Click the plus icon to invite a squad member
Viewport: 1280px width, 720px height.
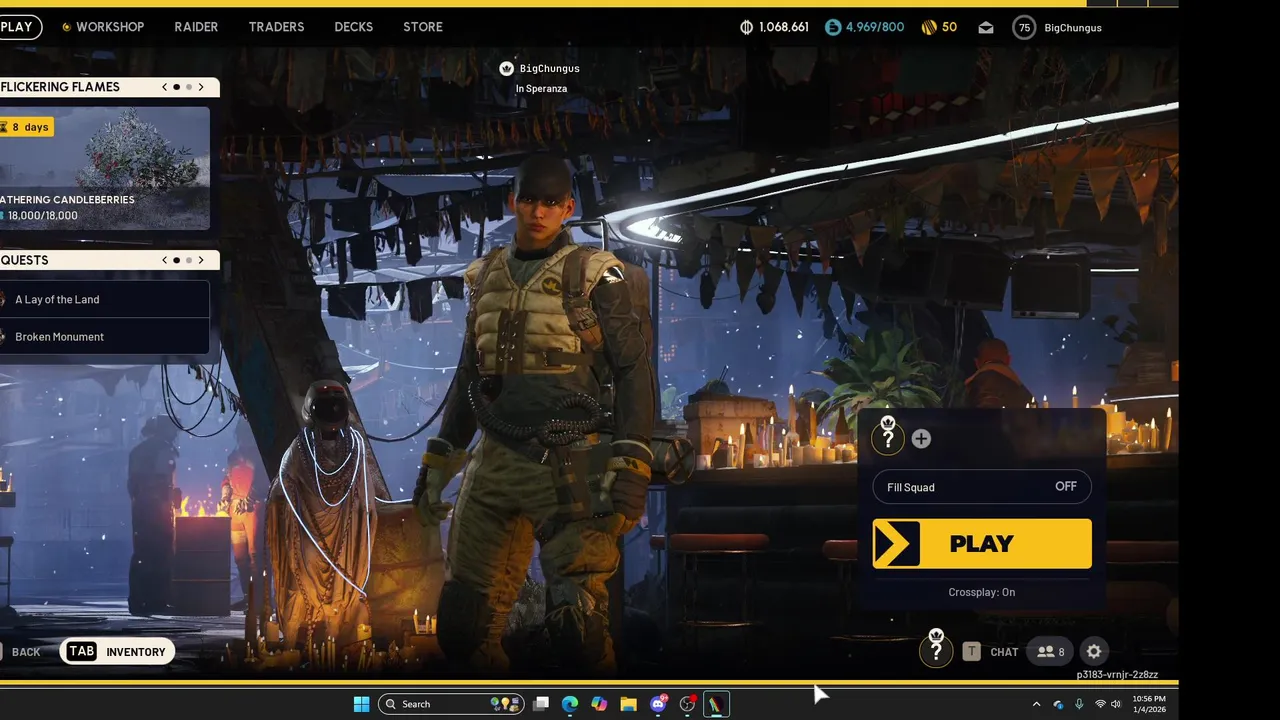921,439
